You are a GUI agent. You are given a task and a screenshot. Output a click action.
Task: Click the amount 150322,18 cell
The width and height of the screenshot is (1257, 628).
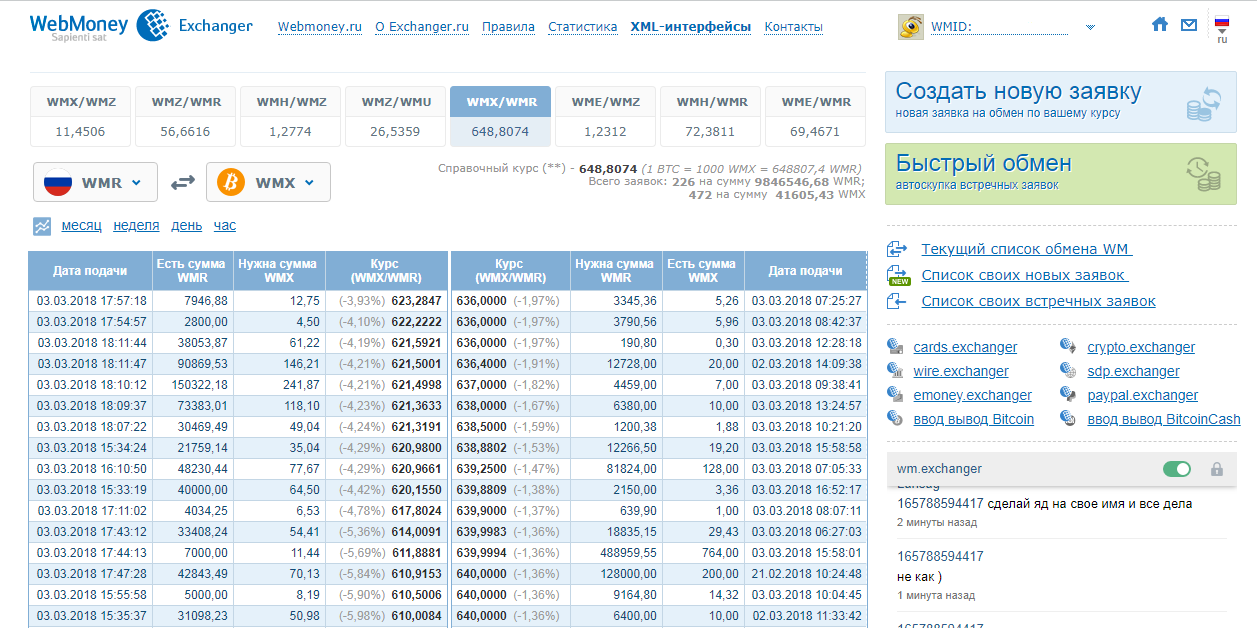pyautogui.click(x=192, y=384)
